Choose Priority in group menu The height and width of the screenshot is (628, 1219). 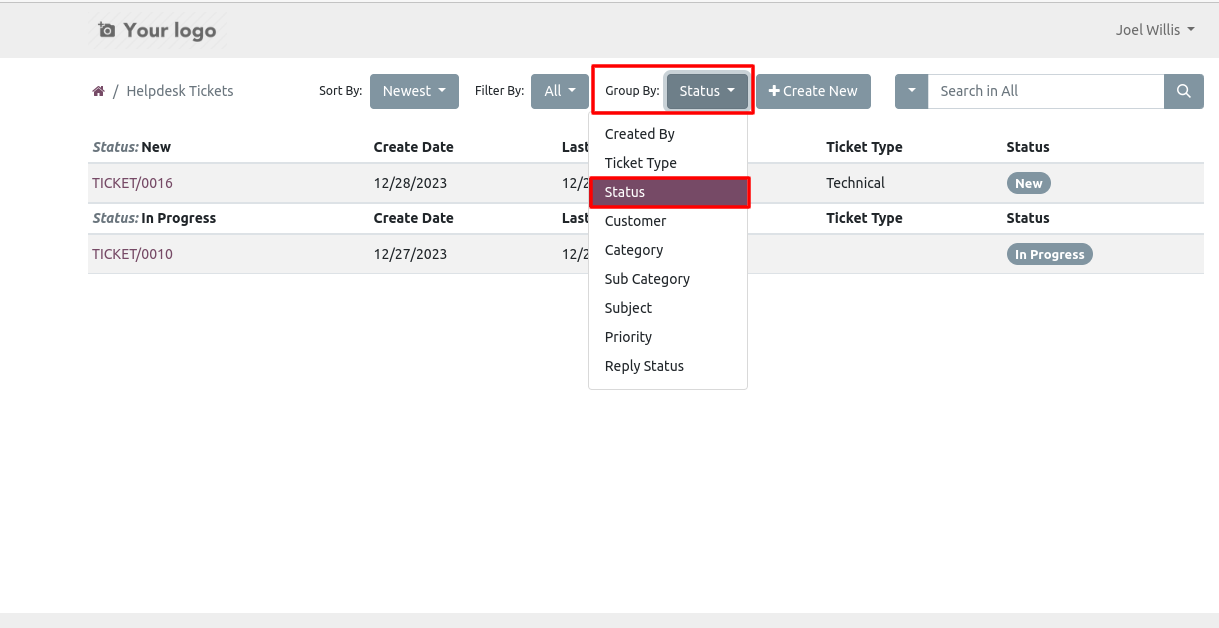click(668, 337)
